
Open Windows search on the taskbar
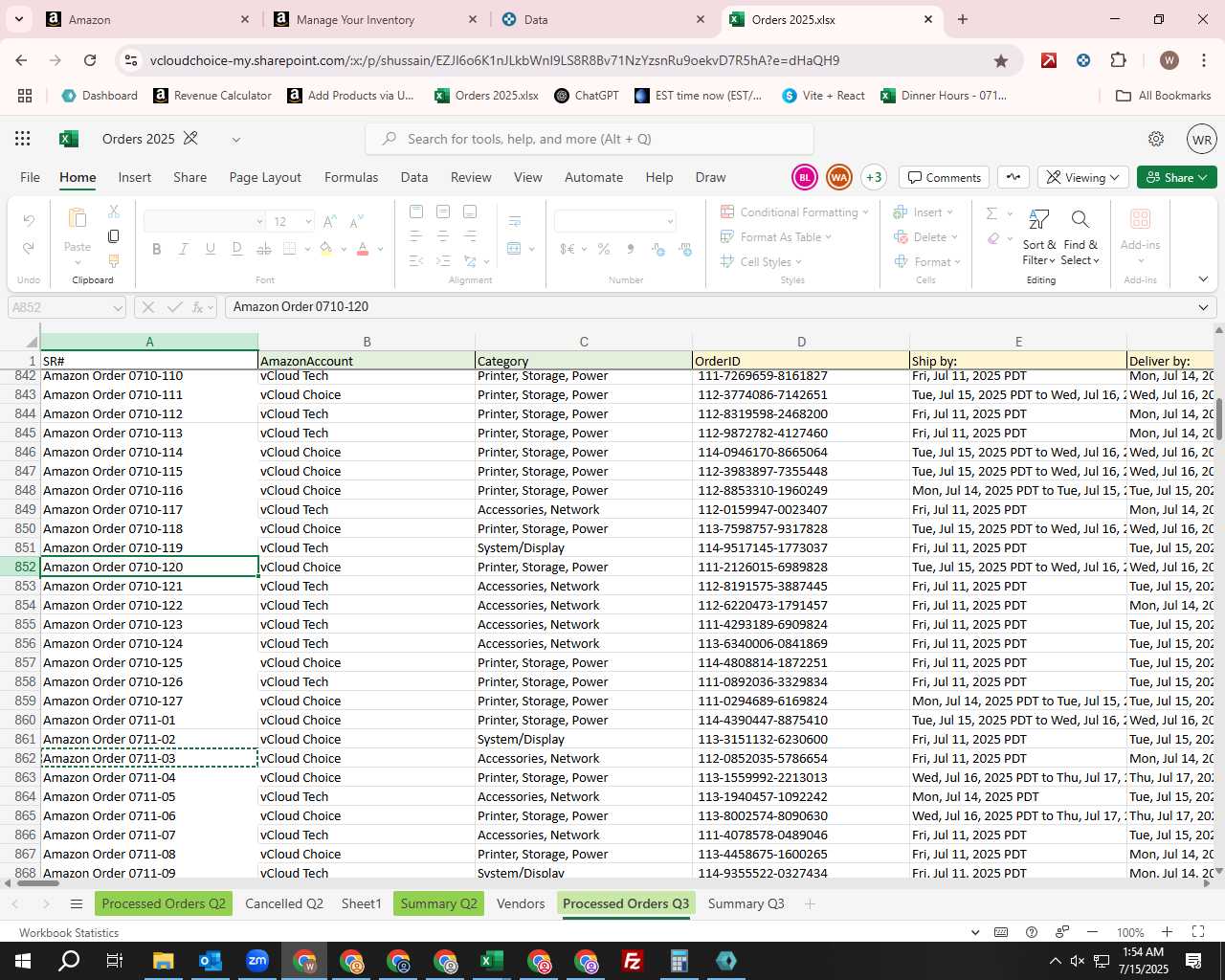(x=69, y=961)
